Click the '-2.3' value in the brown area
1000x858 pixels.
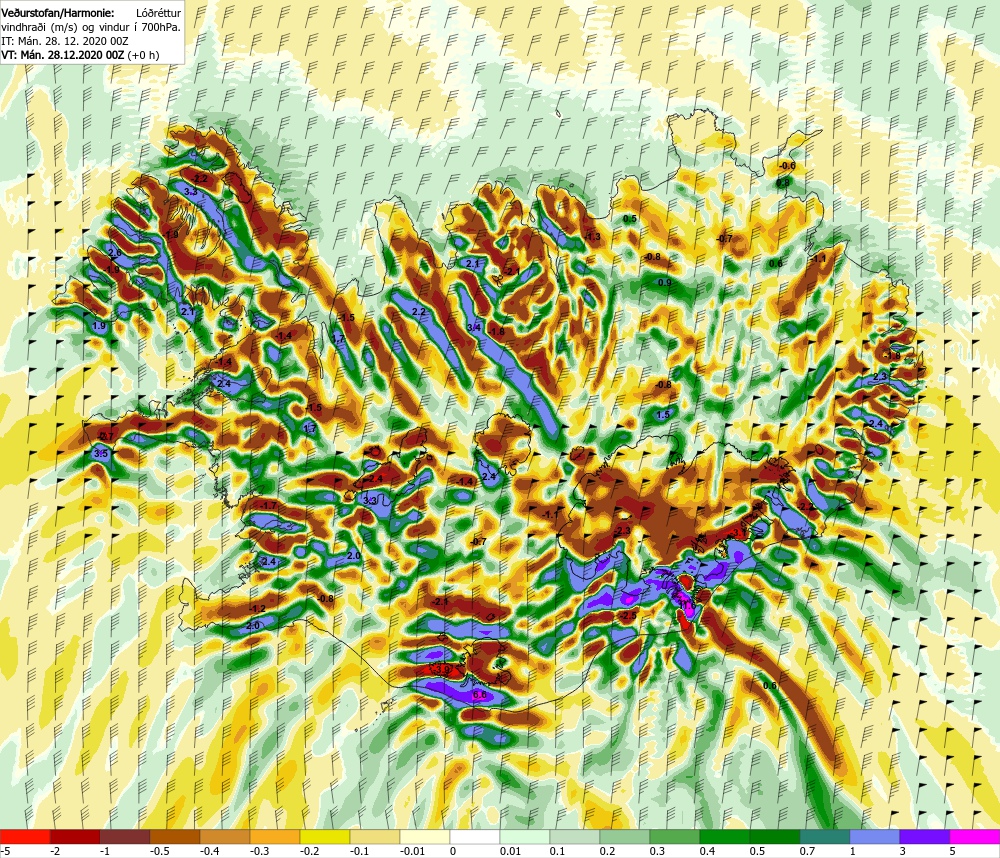click(x=622, y=531)
